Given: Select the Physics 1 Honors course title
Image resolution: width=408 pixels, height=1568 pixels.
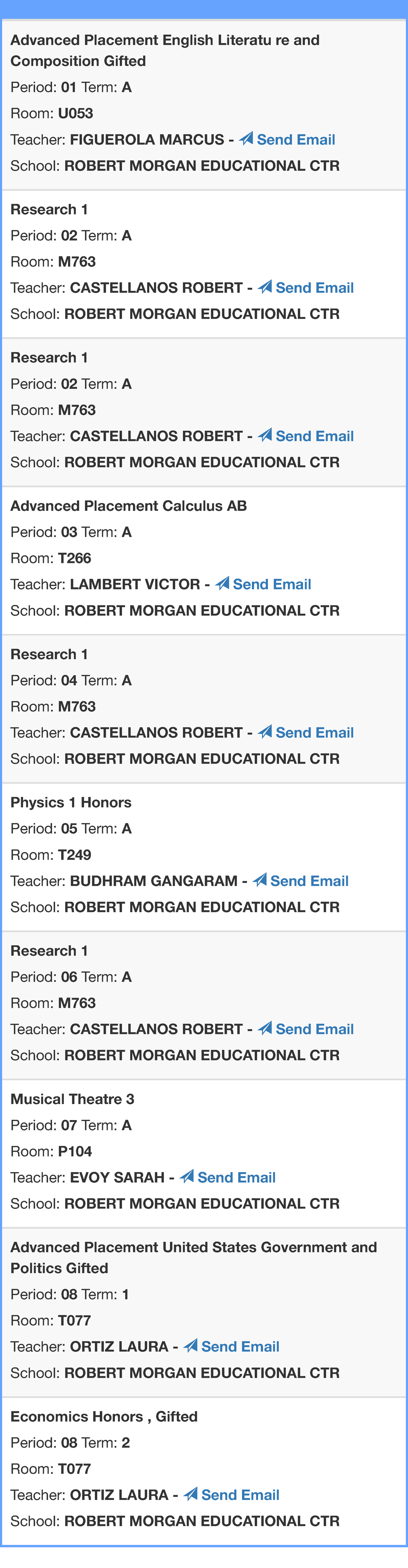Looking at the screenshot, I should point(70,802).
